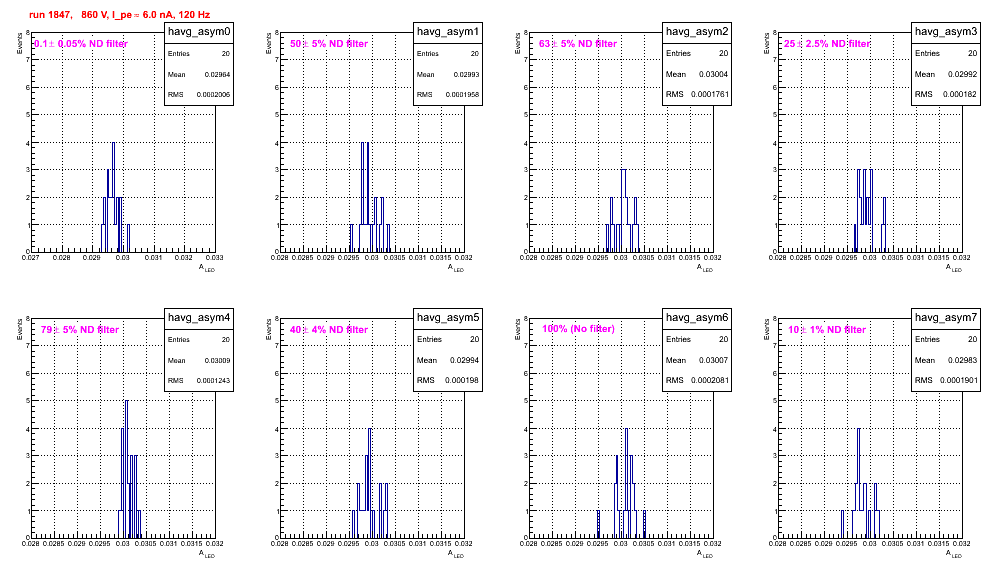This screenshot has height=572, width=996.
Task: Select the havg_asym4 stats box title
Action: tap(199, 317)
